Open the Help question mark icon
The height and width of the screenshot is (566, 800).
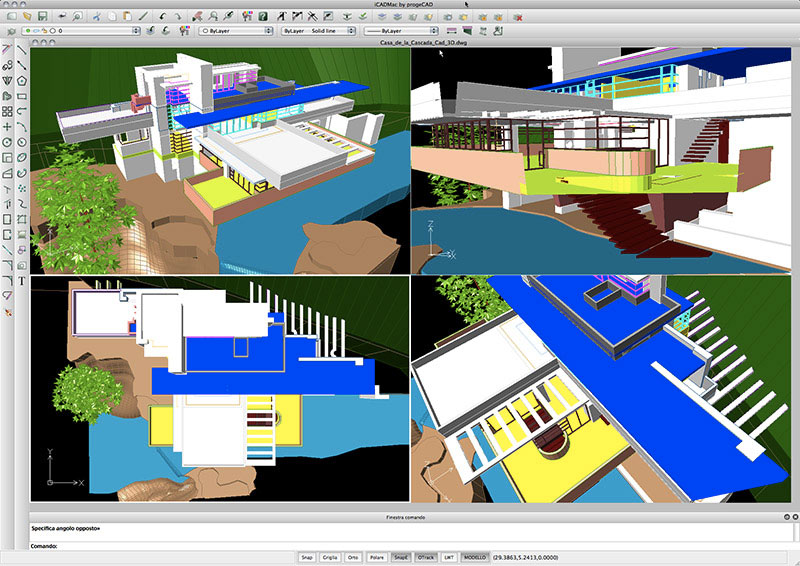tap(263, 16)
